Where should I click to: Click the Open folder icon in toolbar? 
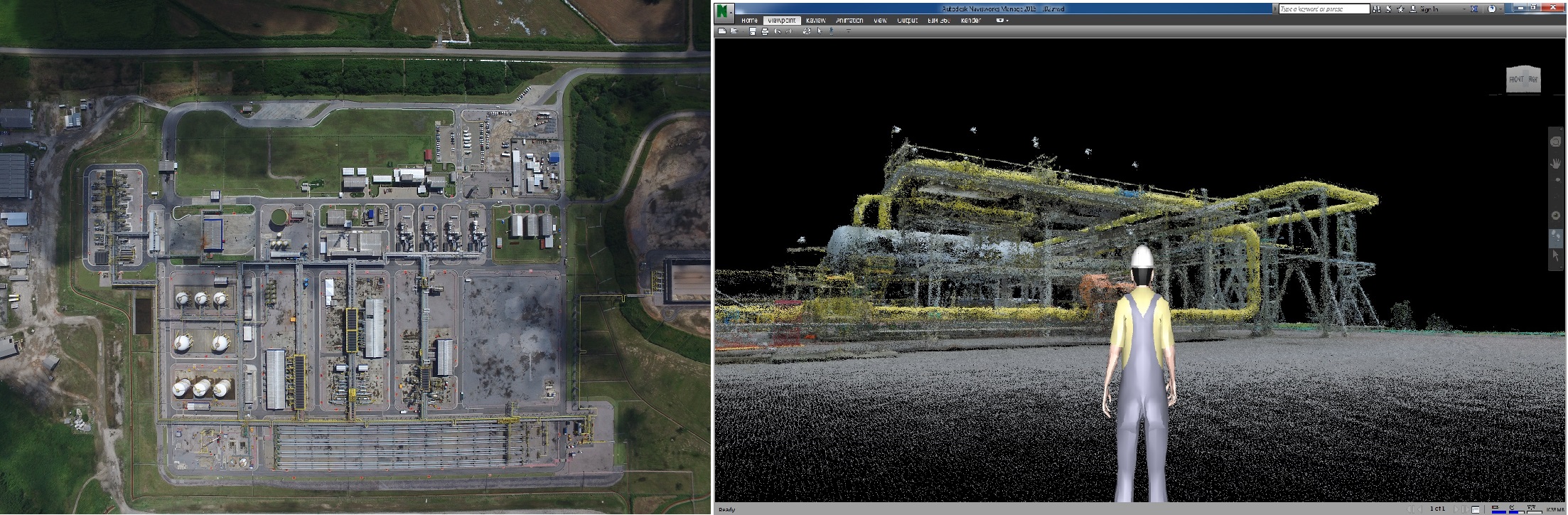tap(733, 31)
